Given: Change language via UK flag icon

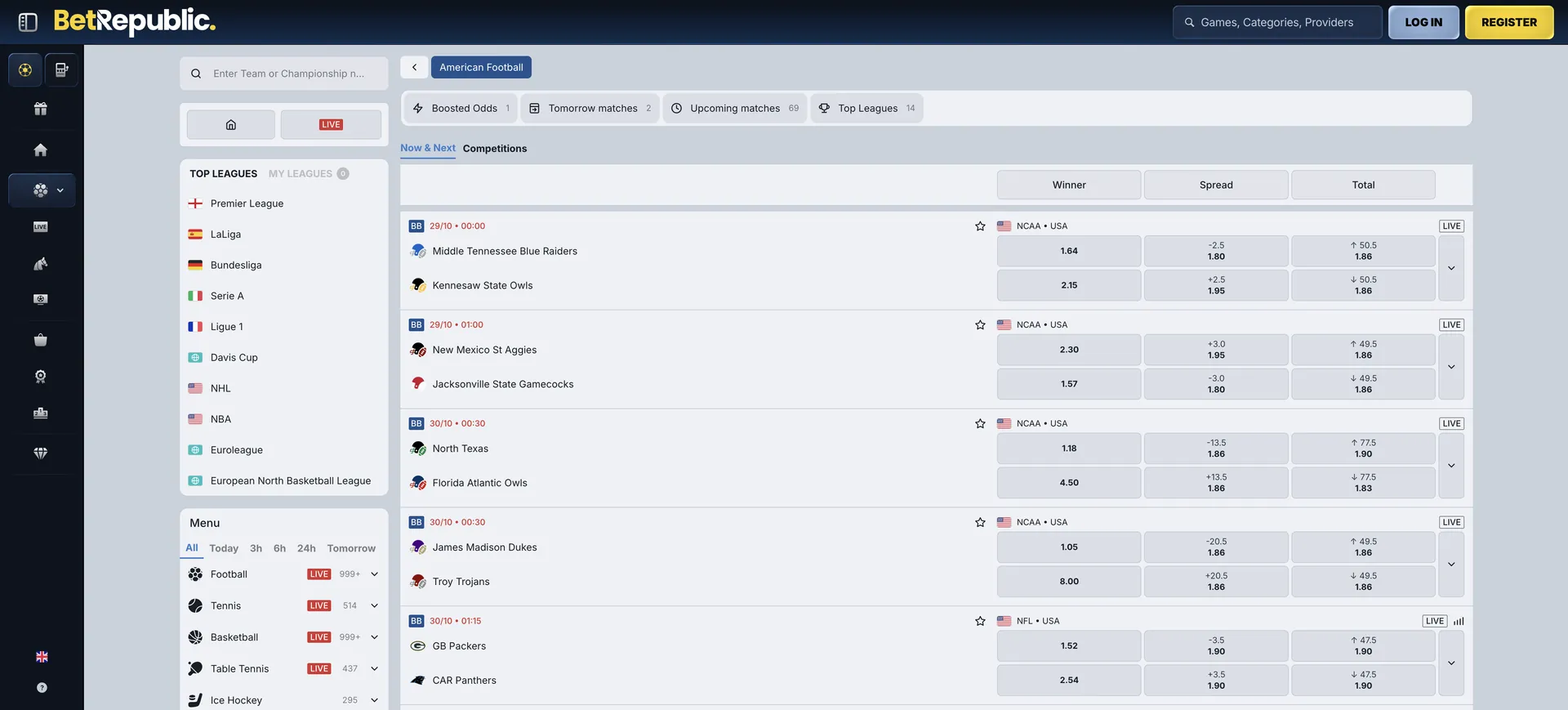Looking at the screenshot, I should point(42,657).
